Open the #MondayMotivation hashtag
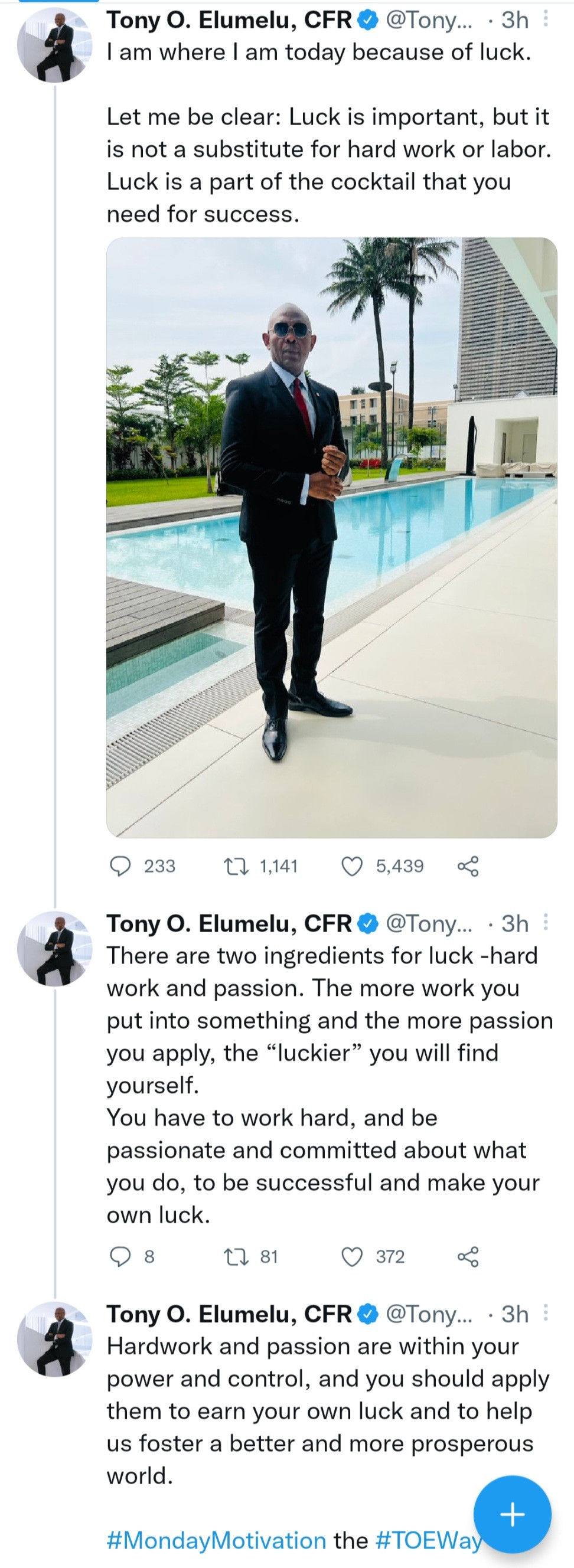The image size is (574, 1568). [216, 1541]
